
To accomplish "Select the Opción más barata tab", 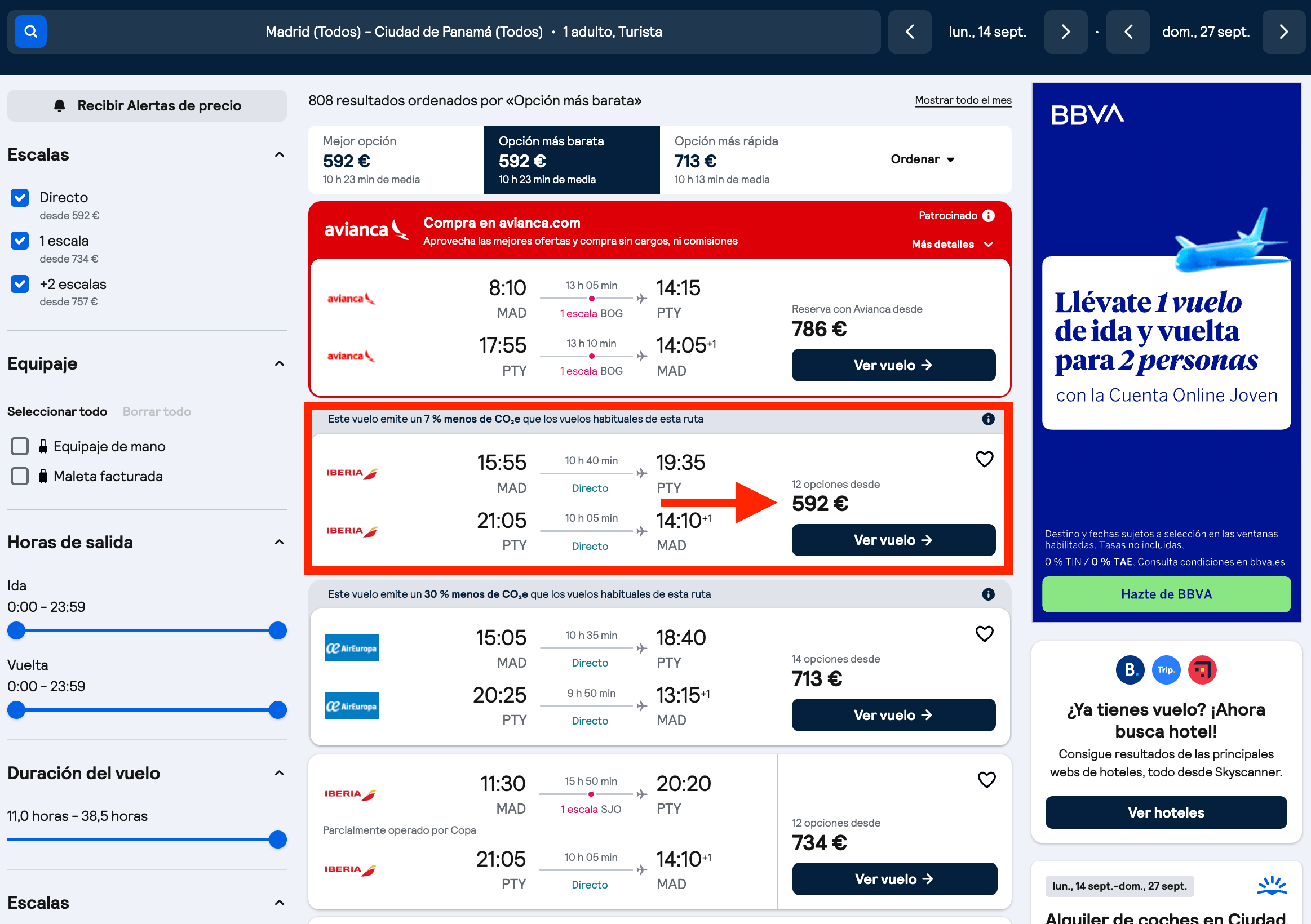I will tap(572, 160).
